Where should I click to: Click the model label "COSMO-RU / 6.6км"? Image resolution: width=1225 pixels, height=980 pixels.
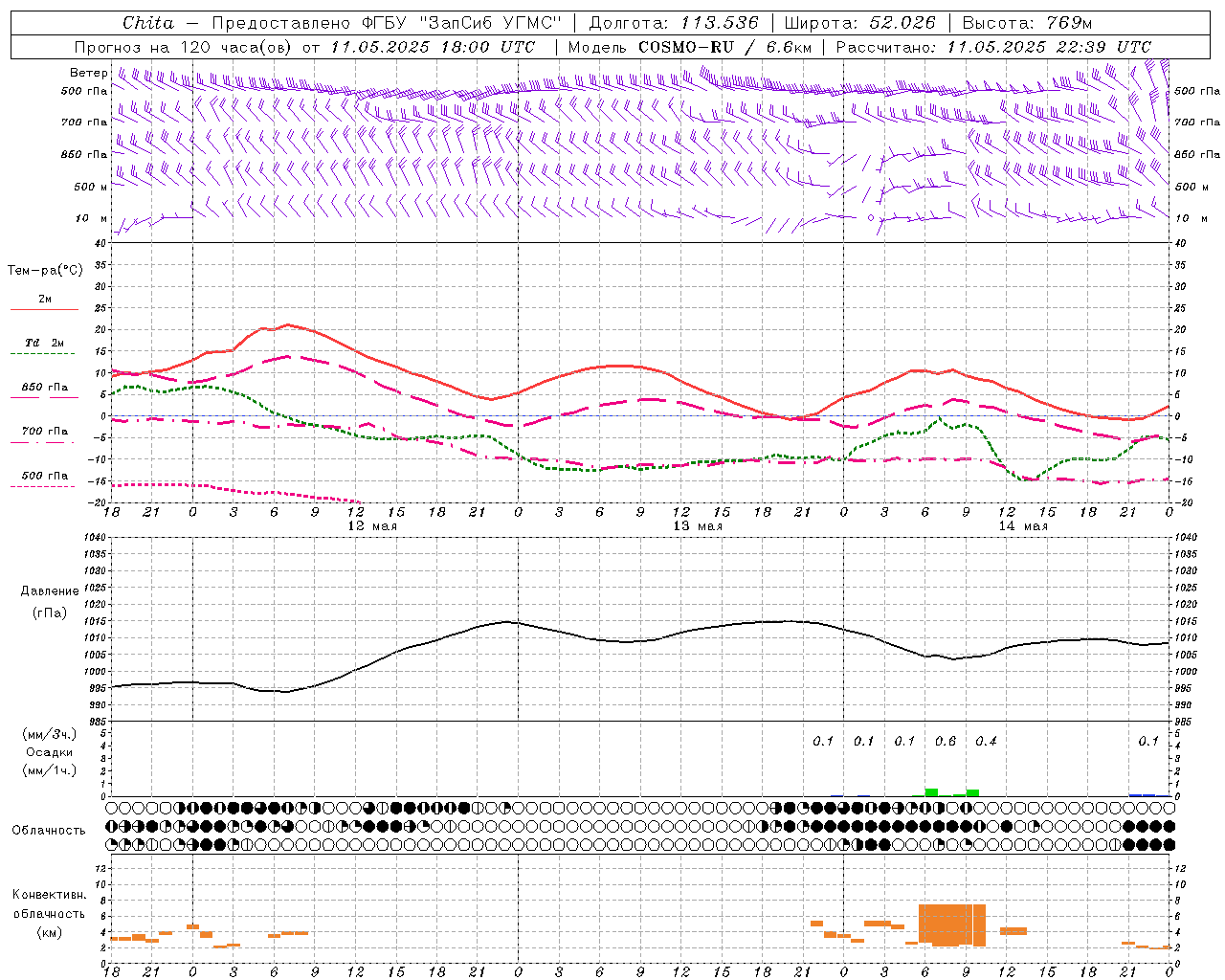pos(724,47)
